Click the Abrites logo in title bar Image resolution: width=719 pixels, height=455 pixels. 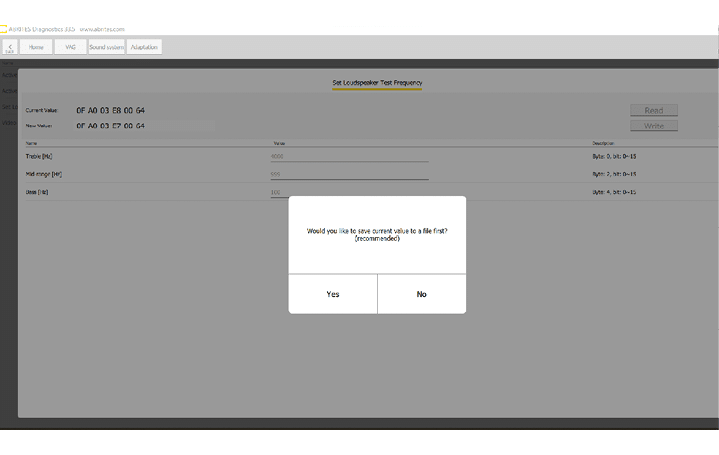(4, 30)
